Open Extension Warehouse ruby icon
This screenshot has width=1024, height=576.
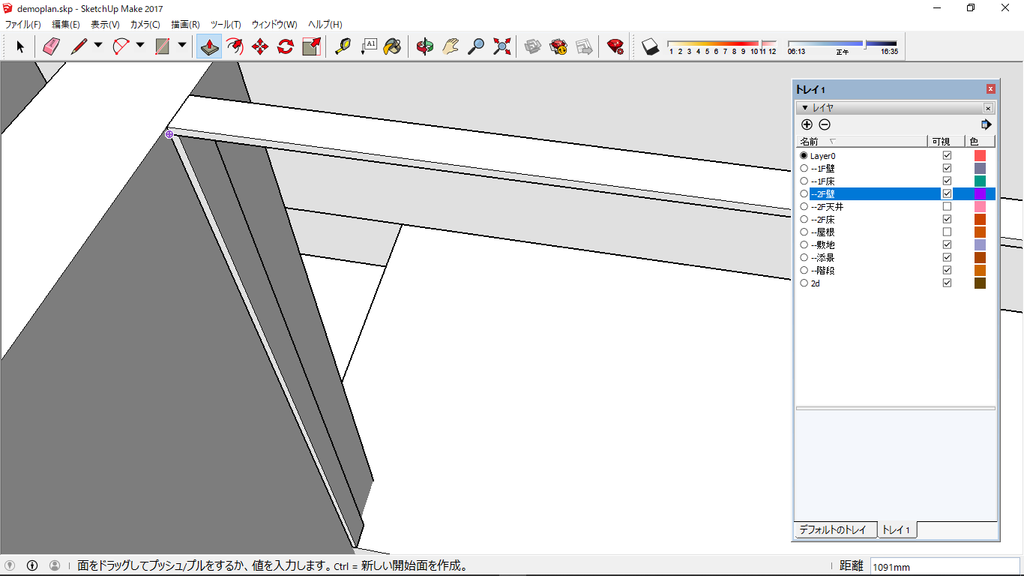point(615,46)
